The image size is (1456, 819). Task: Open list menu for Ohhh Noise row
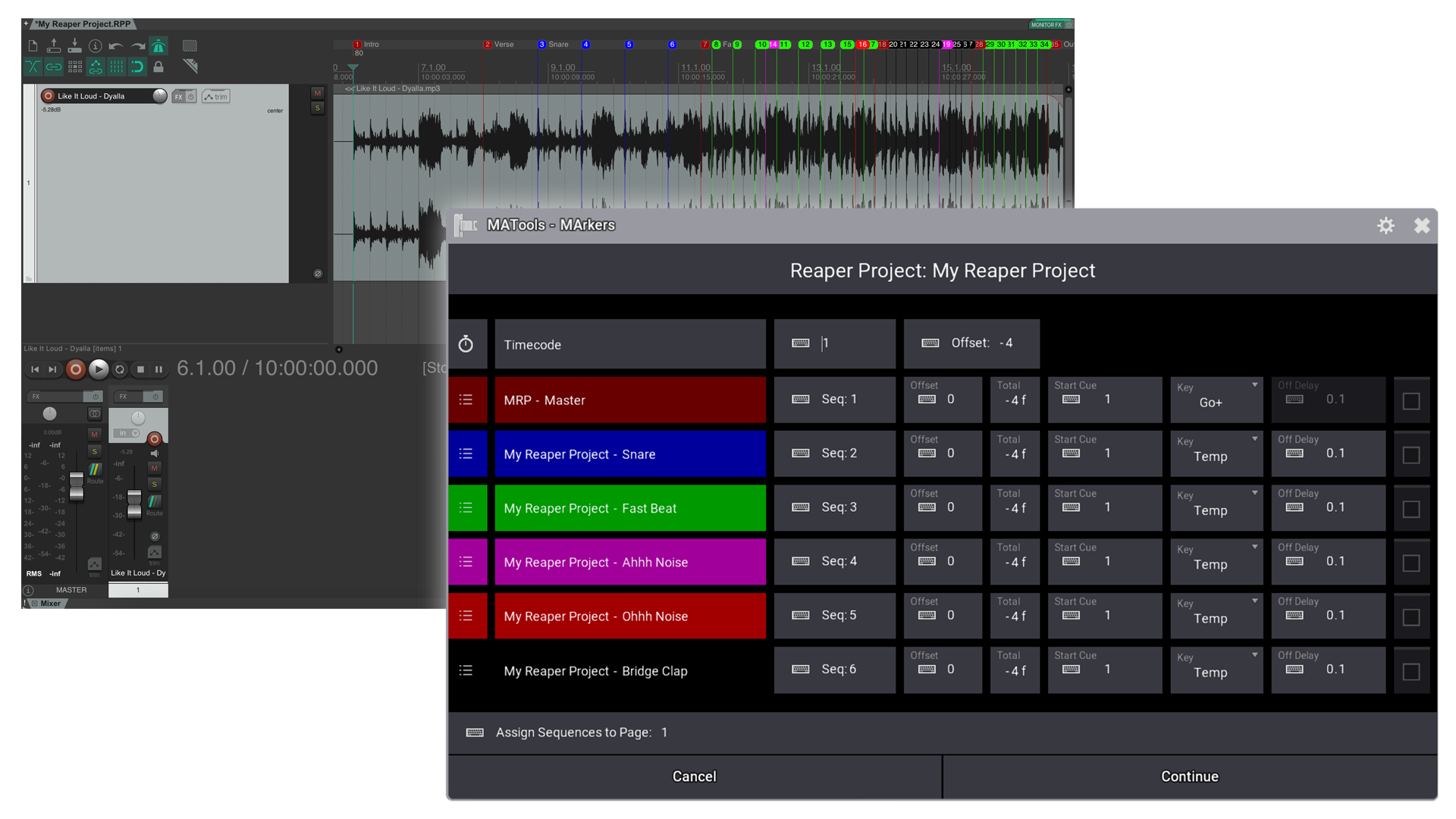click(466, 616)
